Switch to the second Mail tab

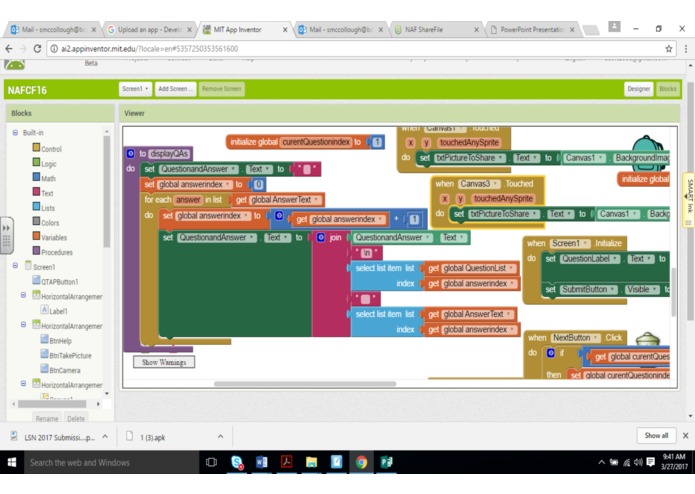tap(340, 30)
